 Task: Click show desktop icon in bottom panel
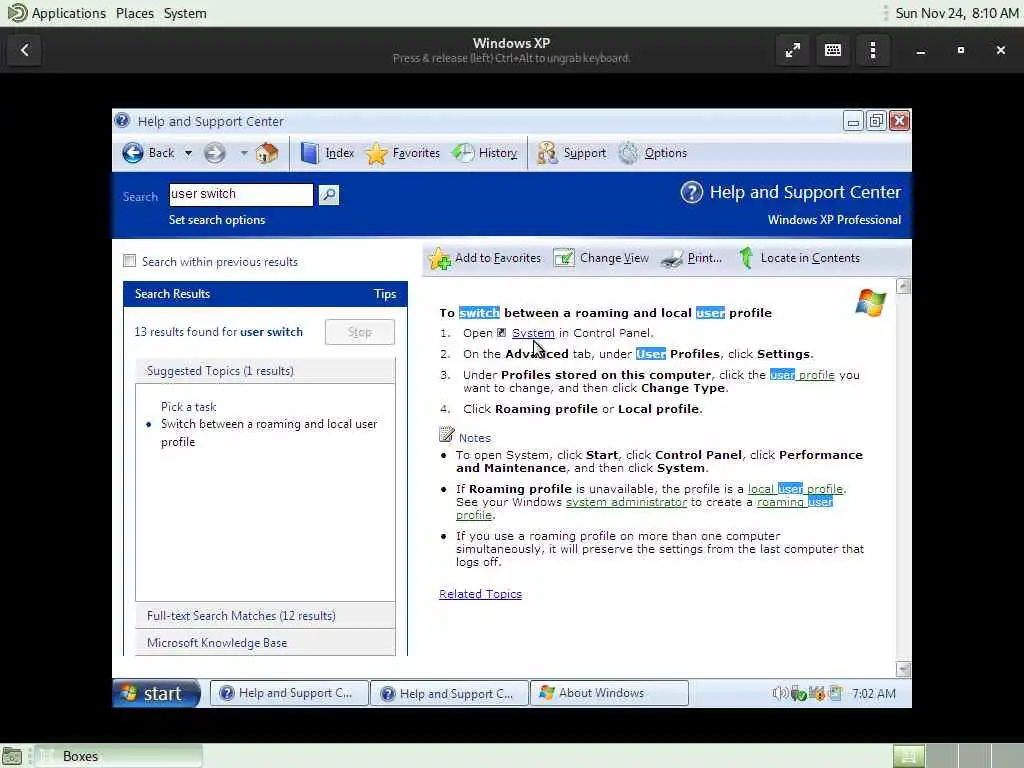(12, 756)
